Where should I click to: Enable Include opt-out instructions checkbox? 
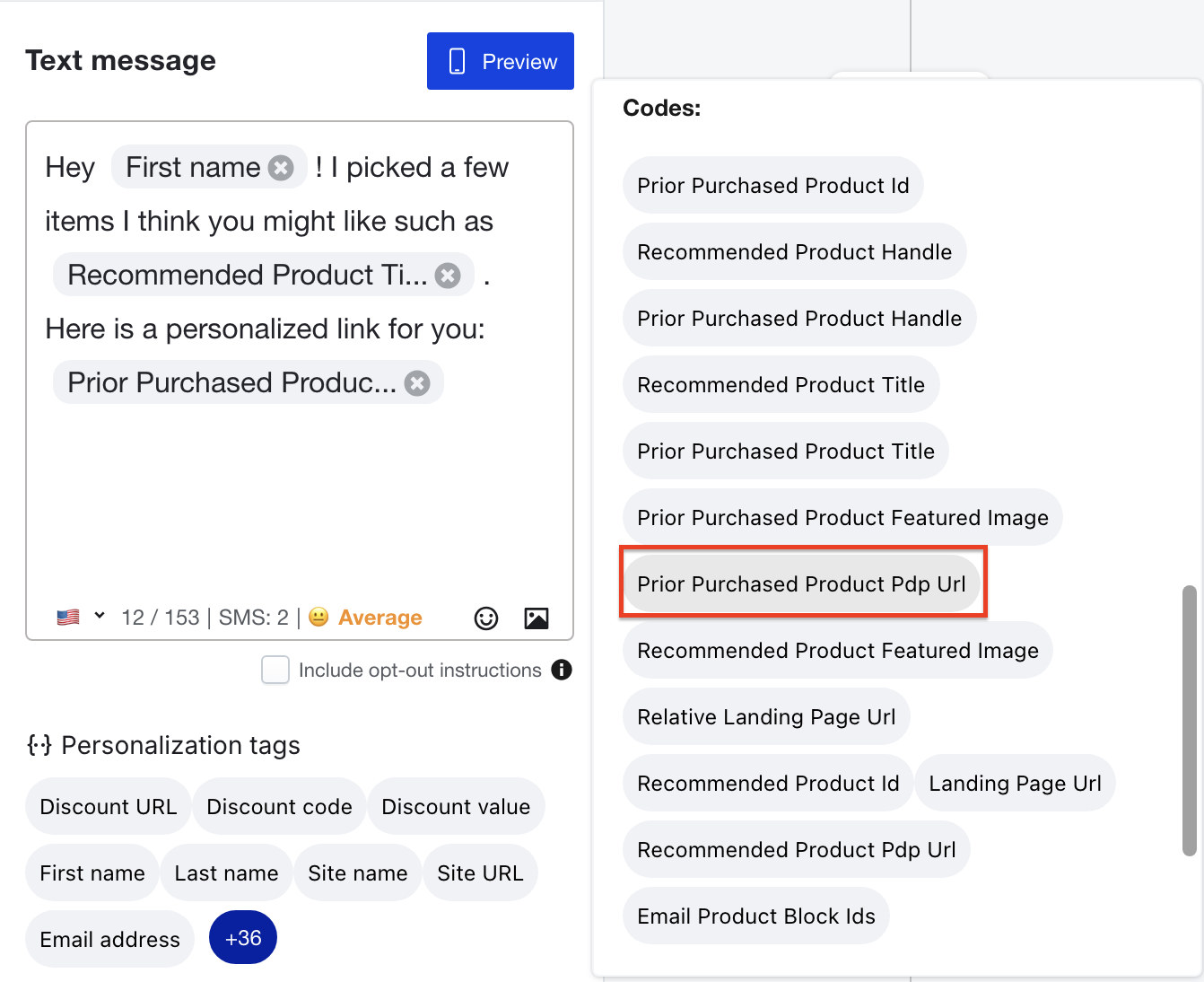275,670
